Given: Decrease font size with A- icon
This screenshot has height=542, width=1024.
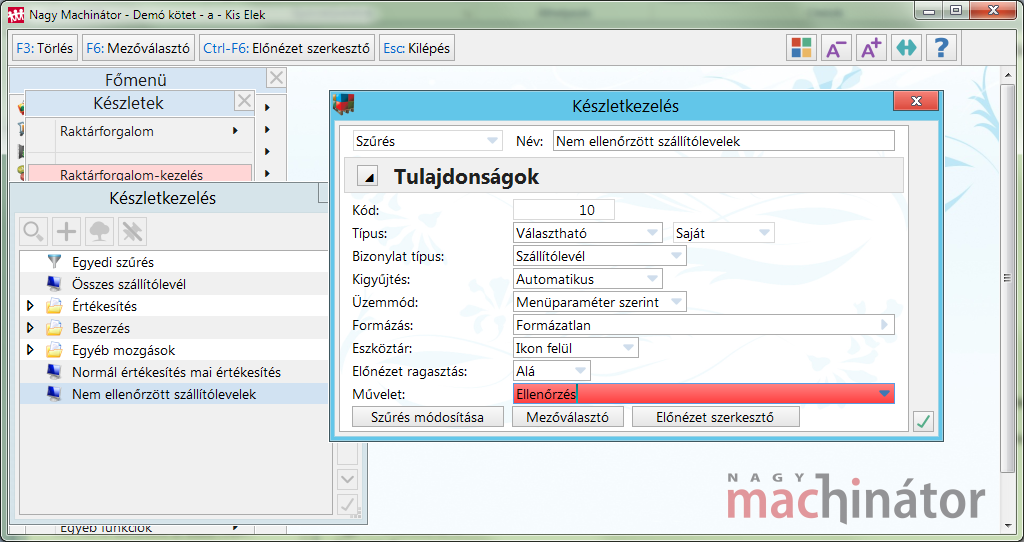Looking at the screenshot, I should click(836, 48).
